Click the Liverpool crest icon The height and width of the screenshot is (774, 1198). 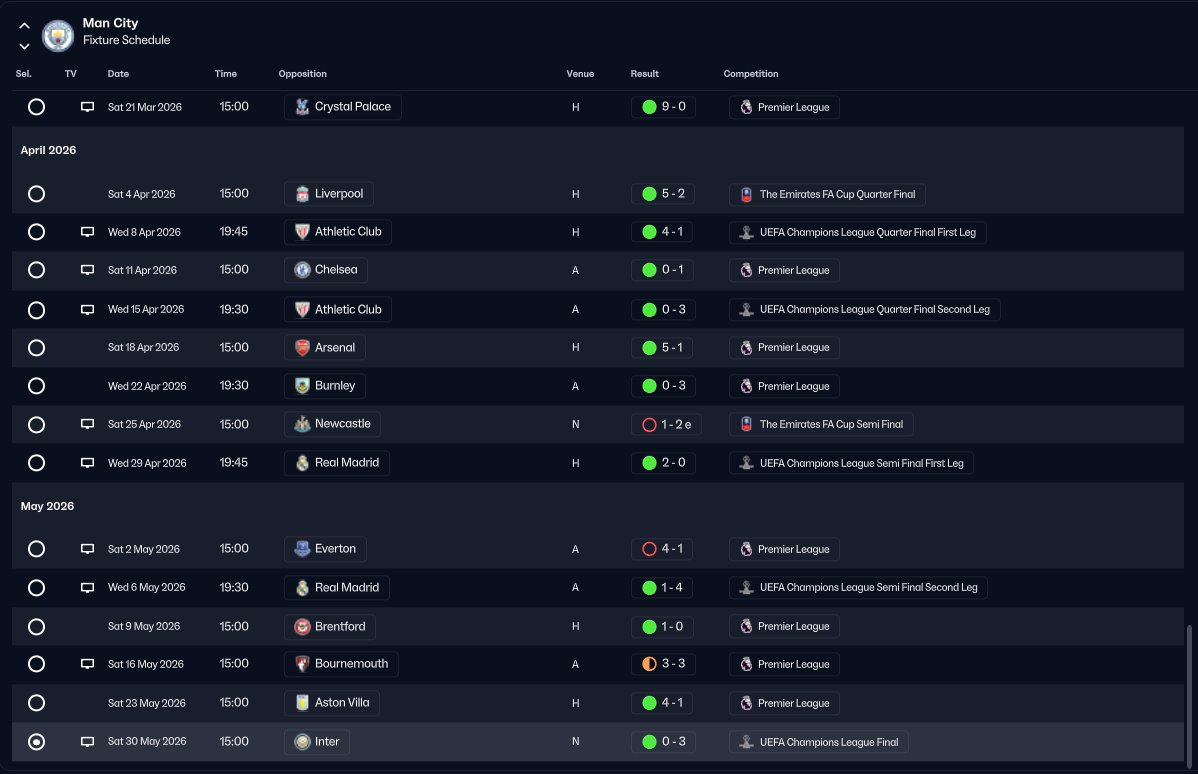click(x=302, y=194)
